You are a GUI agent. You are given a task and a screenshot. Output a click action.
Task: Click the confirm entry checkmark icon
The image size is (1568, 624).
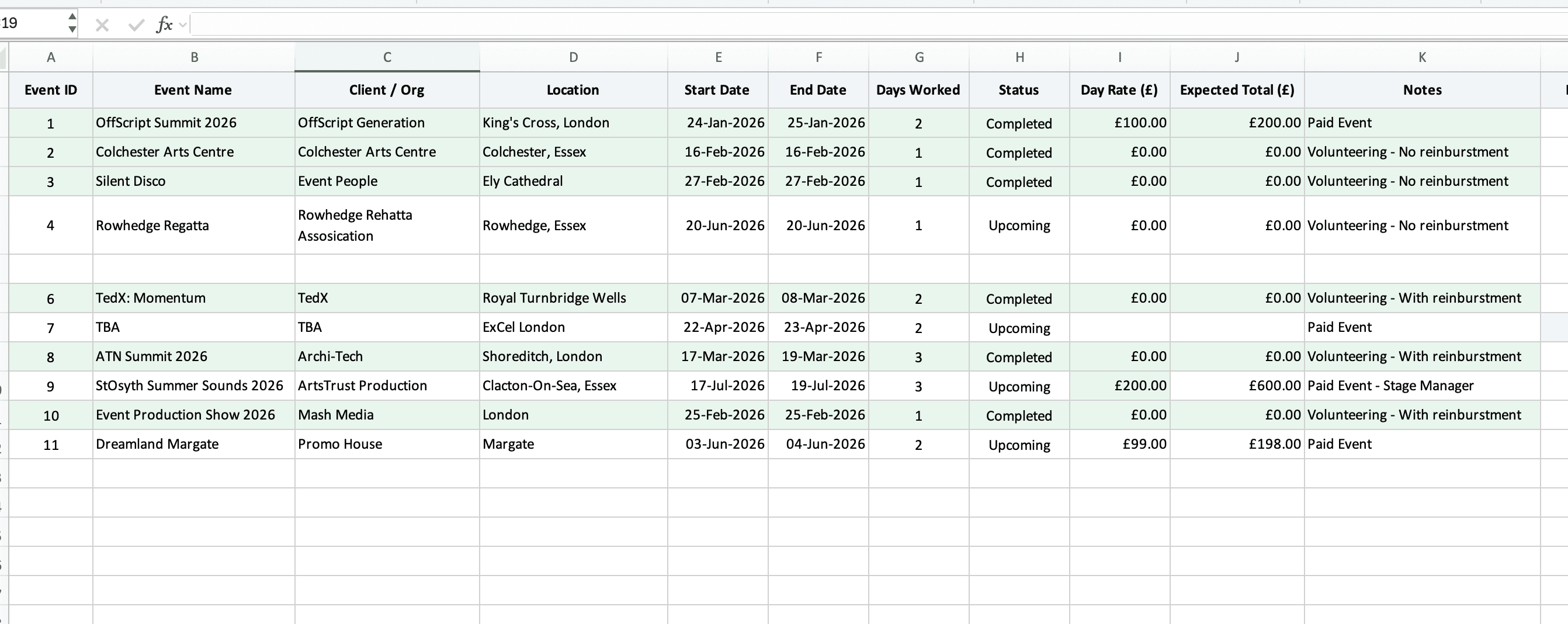136,25
